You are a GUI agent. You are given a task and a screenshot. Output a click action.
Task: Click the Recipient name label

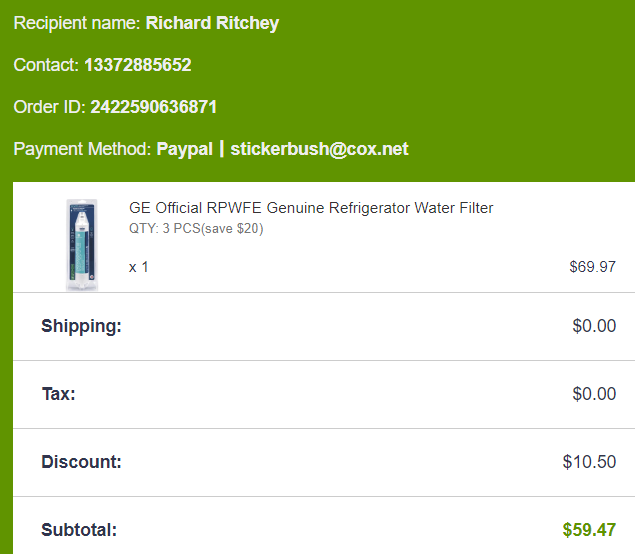pos(77,23)
